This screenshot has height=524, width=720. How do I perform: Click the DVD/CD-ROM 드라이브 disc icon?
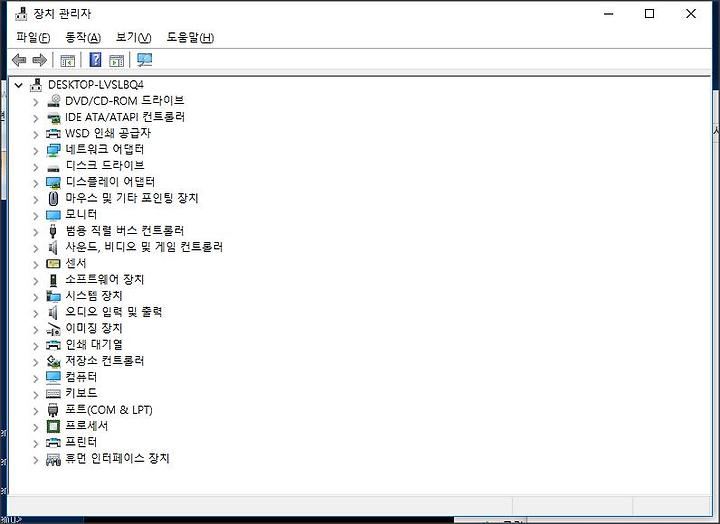pos(54,101)
